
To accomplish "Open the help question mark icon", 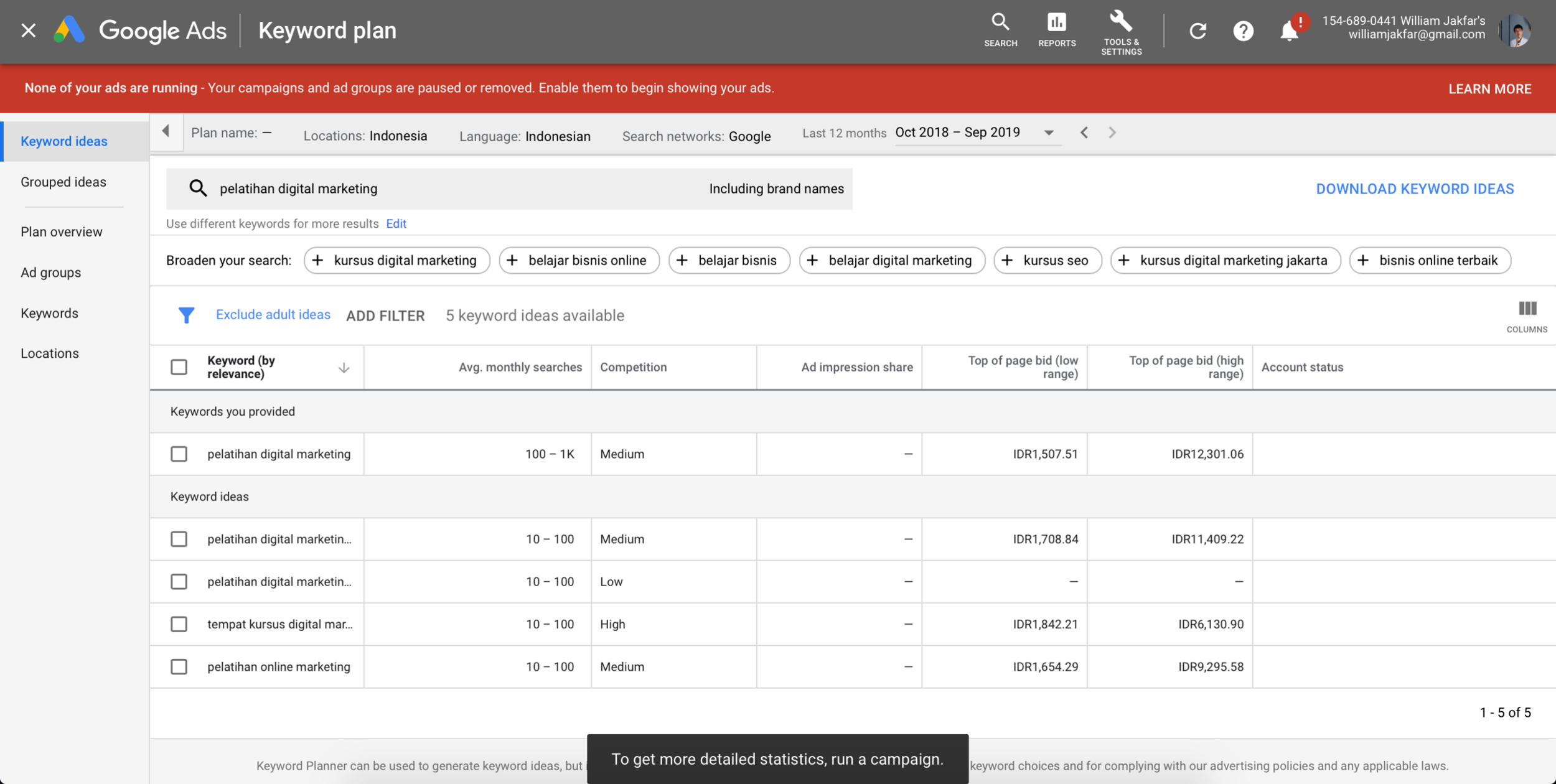I will pyautogui.click(x=1243, y=30).
